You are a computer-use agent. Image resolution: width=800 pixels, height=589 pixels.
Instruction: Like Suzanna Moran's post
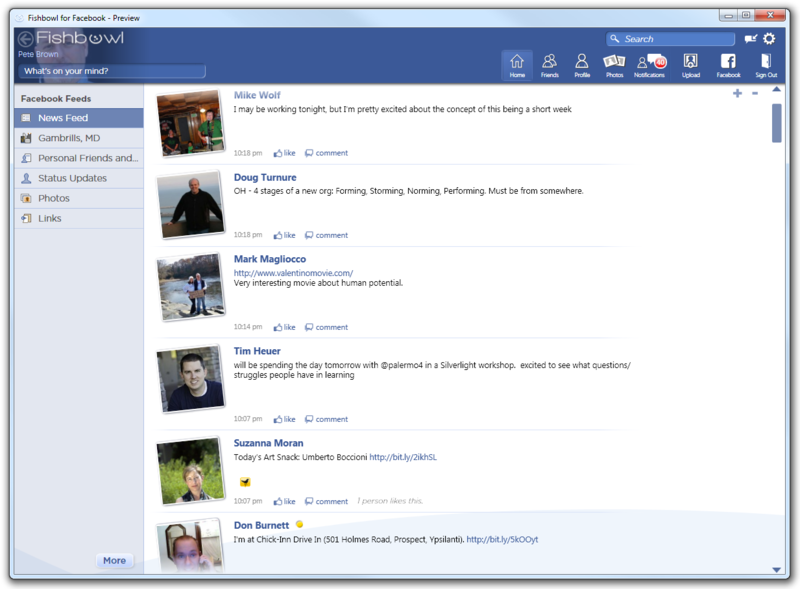click(284, 501)
